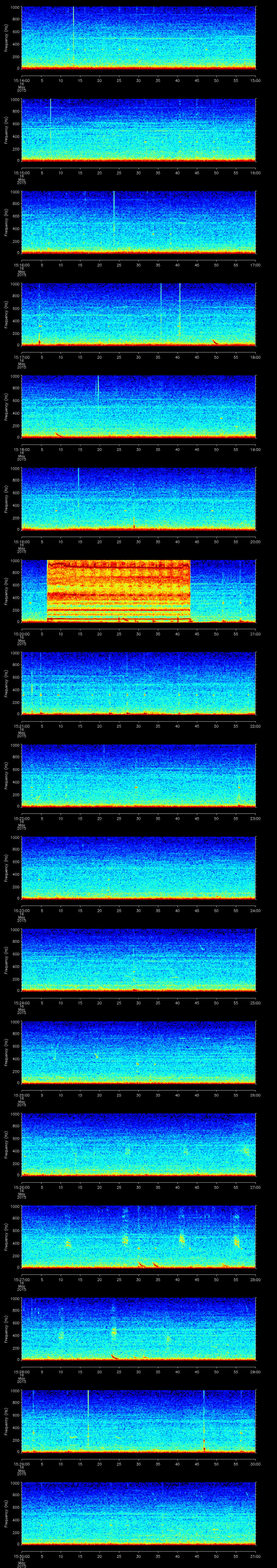The height and width of the screenshot is (1568, 277).
Task: Click the 15:30:00 start time label
Action: pyautogui.click(x=22, y=1556)
